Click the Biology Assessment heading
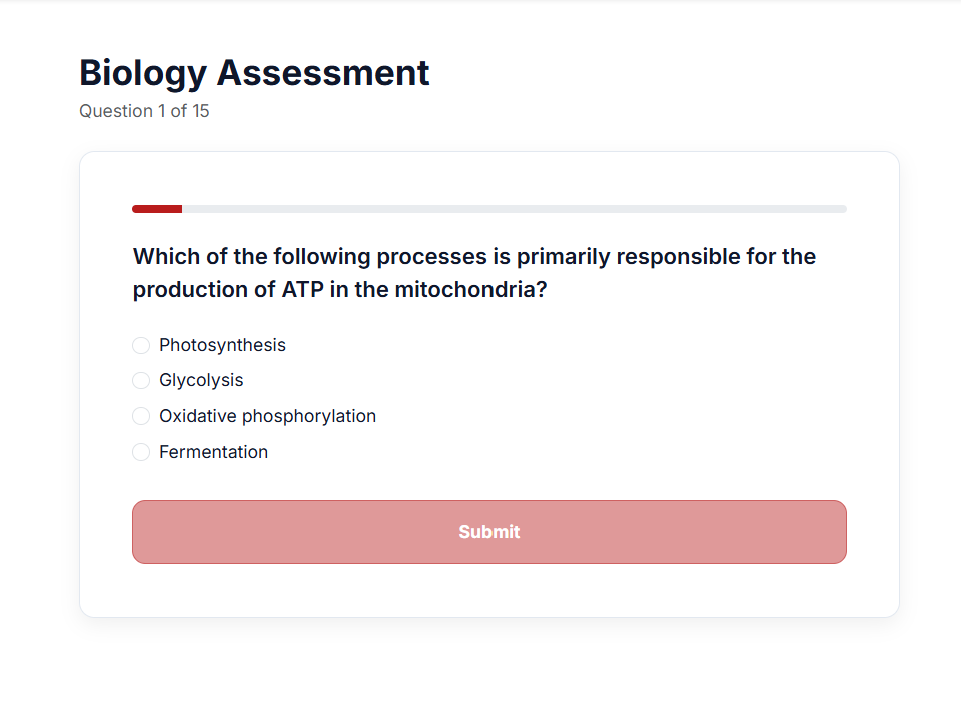 tap(254, 73)
